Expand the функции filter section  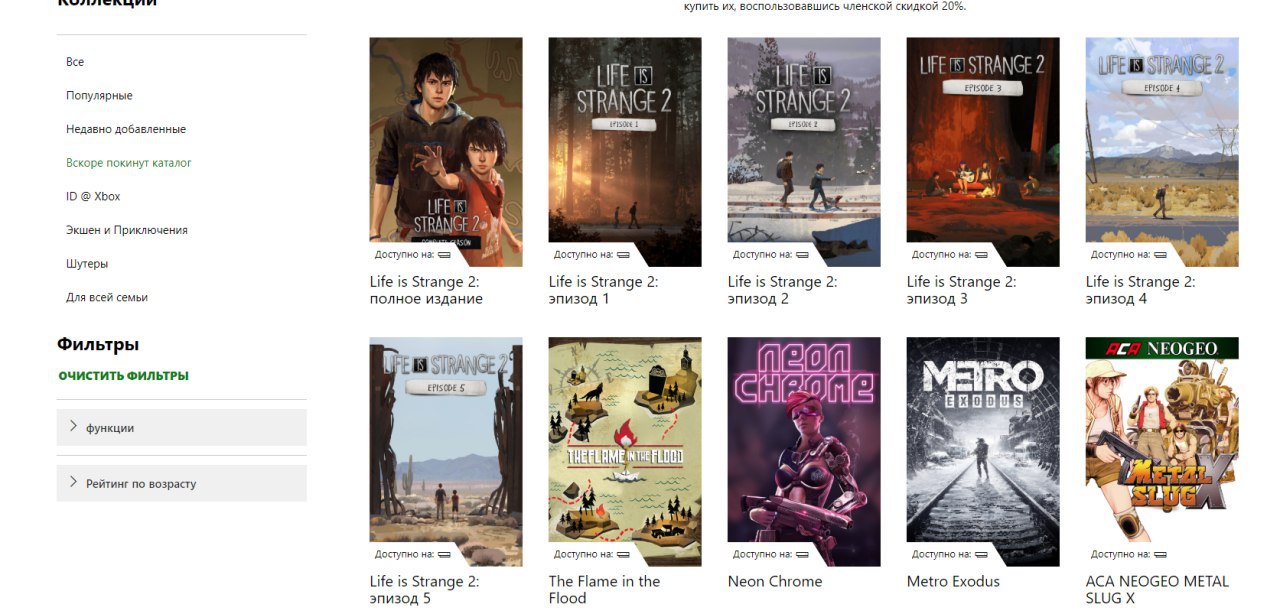pos(182,427)
